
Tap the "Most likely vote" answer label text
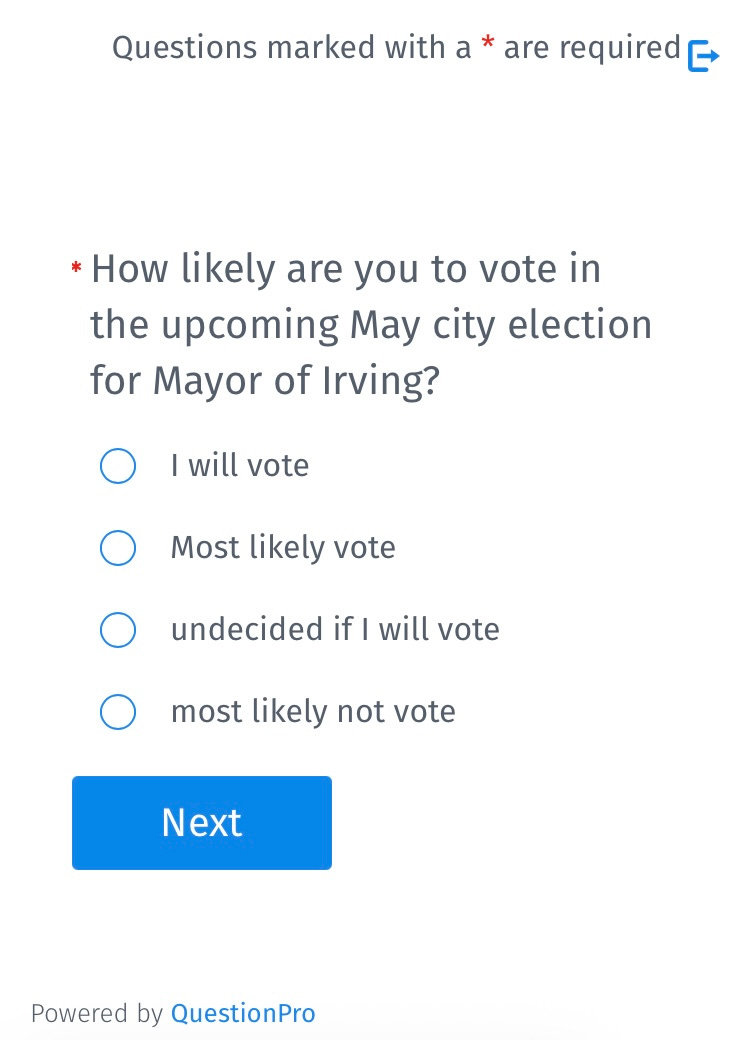point(283,548)
